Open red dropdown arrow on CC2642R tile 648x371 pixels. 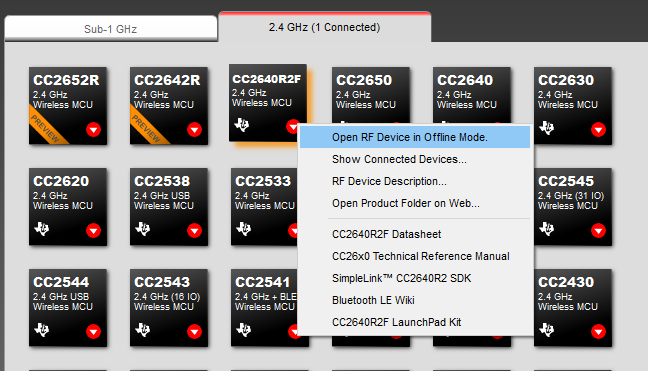pos(194,130)
